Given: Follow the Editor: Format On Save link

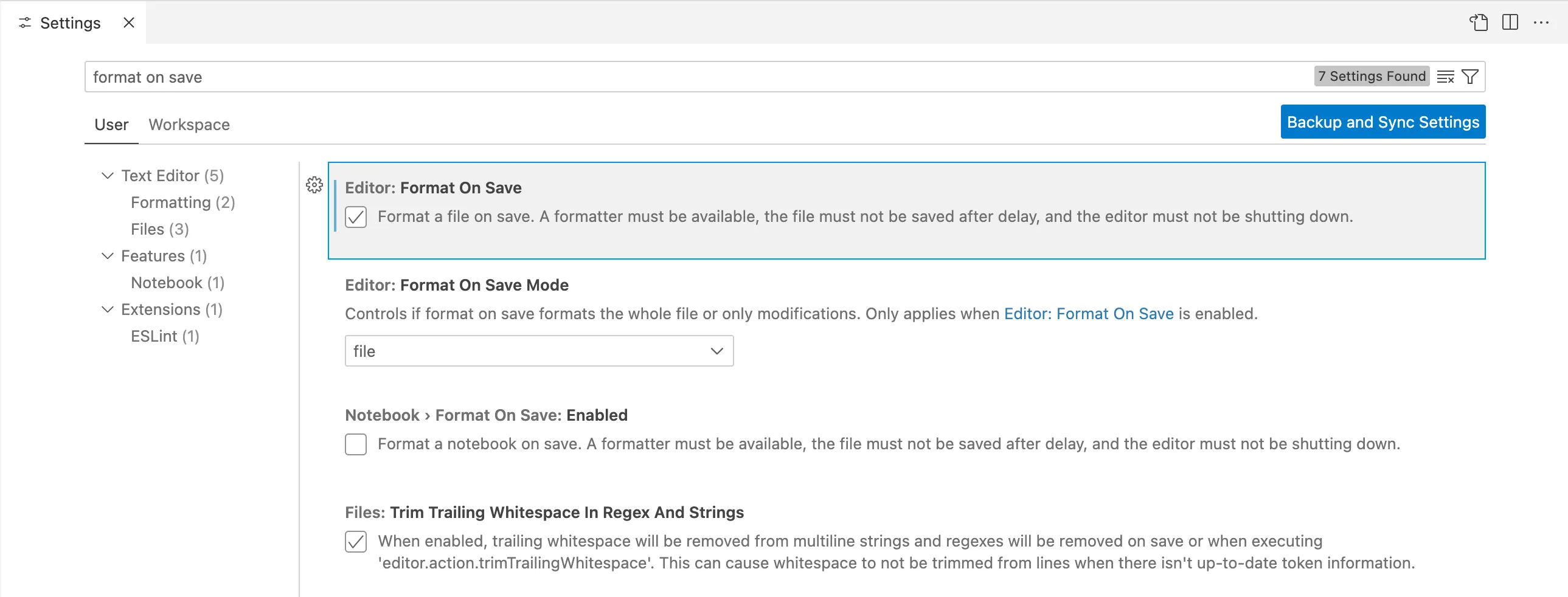Looking at the screenshot, I should 1088,314.
